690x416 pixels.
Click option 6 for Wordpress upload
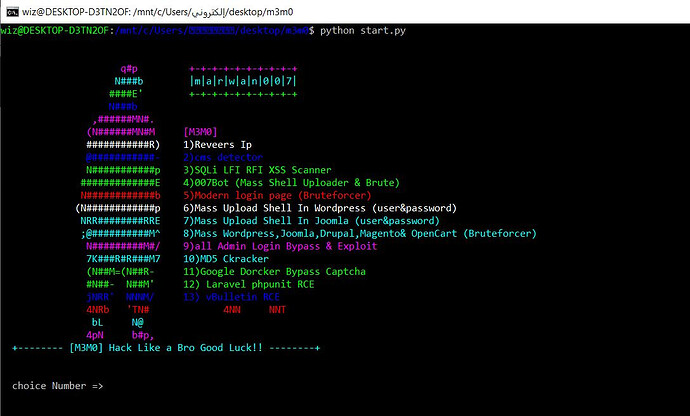(320, 208)
